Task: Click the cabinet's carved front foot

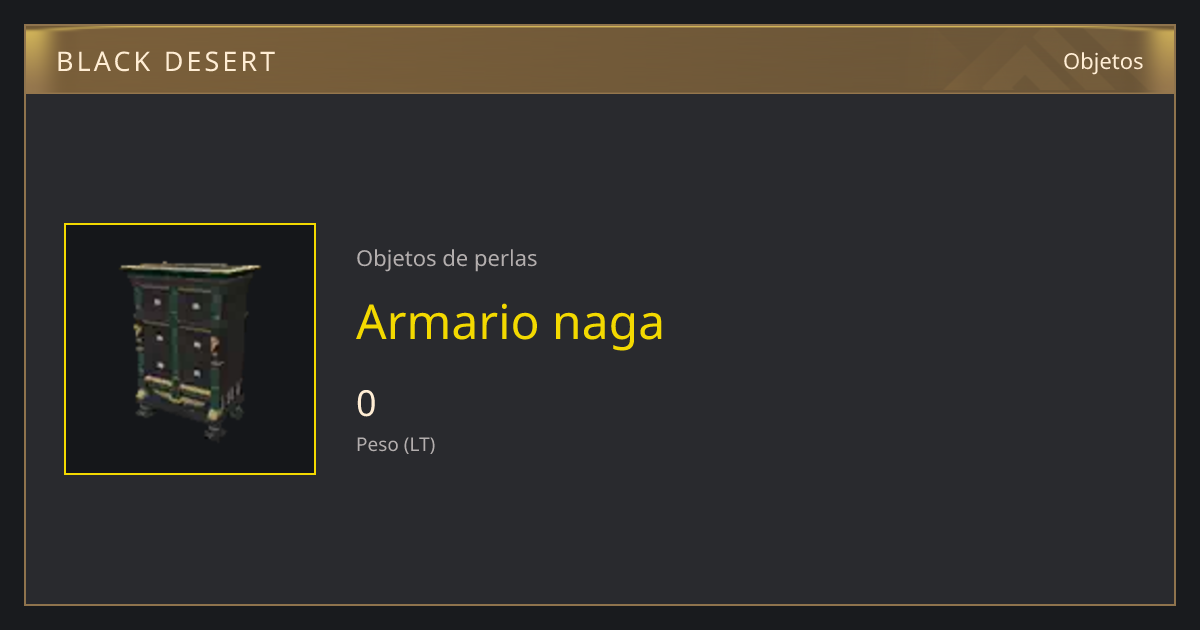Action: point(213,430)
